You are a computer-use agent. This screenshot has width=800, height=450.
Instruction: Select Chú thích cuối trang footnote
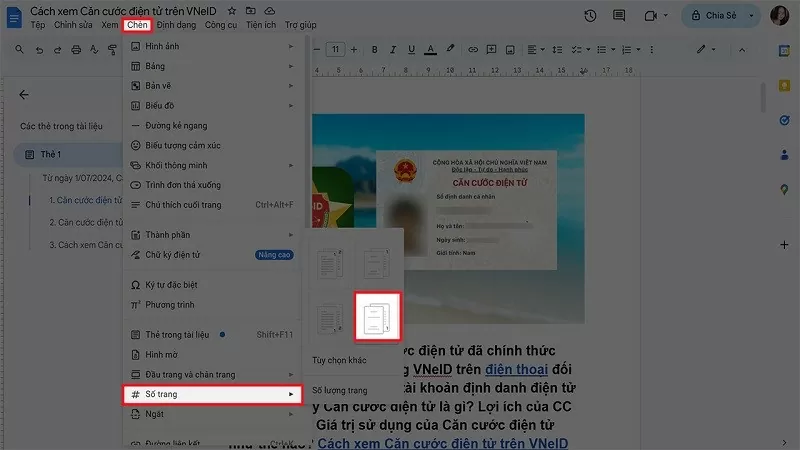[x=212, y=205]
